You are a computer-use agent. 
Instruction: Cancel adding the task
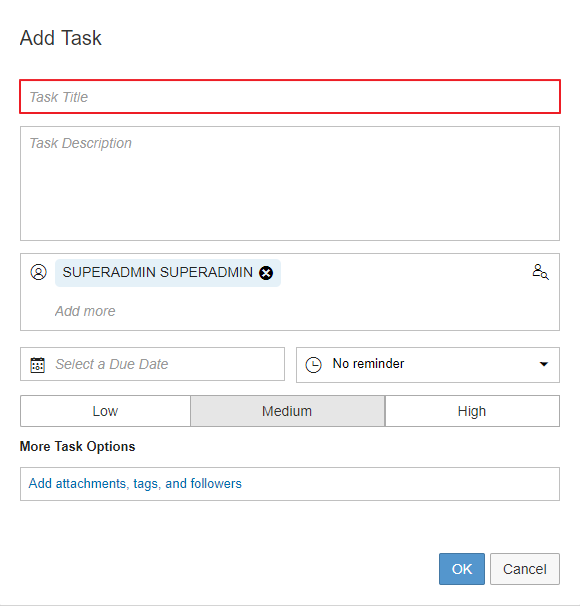click(x=525, y=569)
